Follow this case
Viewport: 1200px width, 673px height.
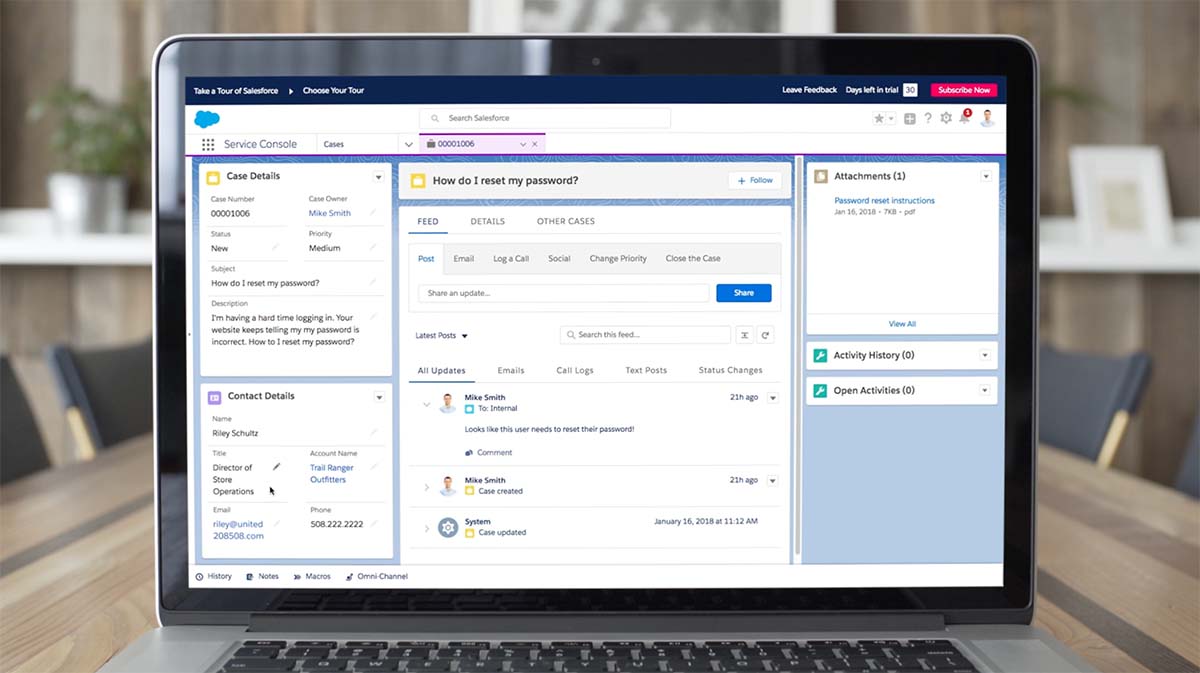pos(755,181)
